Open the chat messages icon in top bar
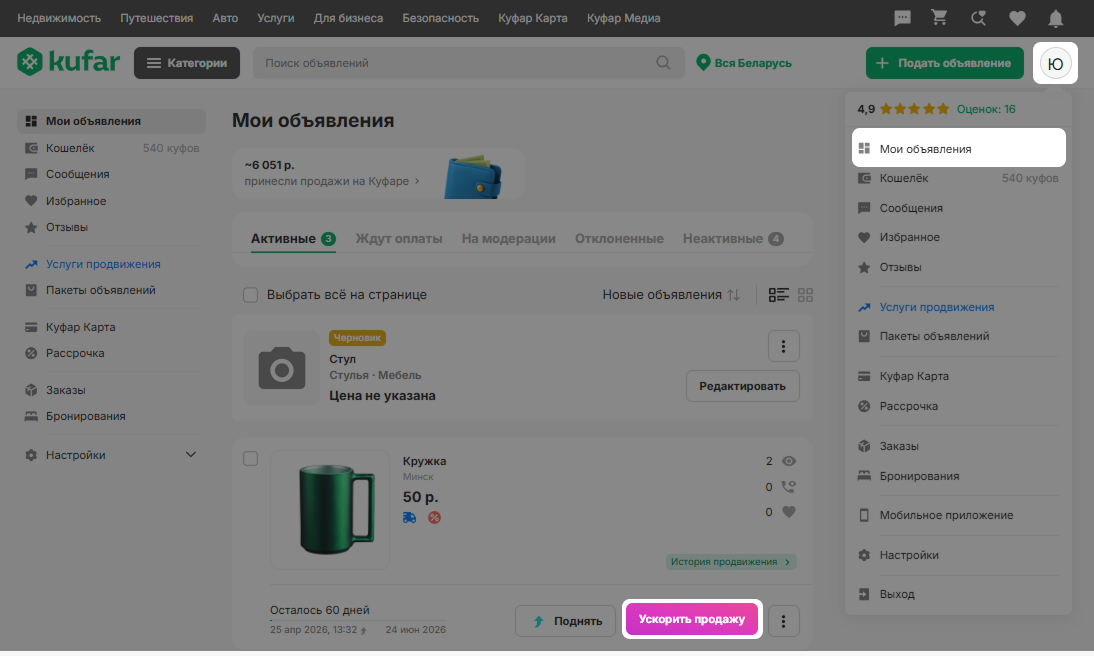 (x=902, y=18)
